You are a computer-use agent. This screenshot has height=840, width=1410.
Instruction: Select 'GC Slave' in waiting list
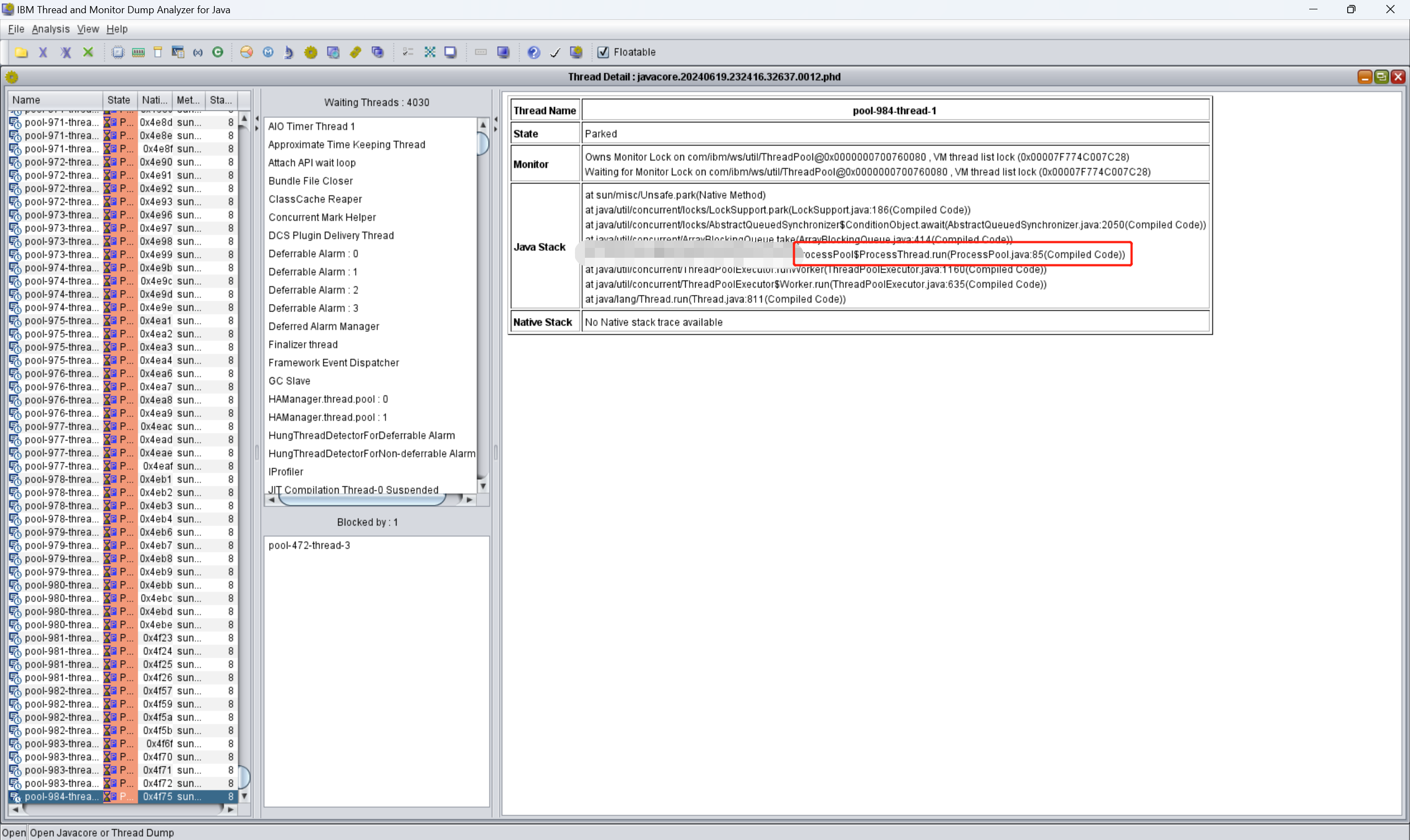(371, 381)
